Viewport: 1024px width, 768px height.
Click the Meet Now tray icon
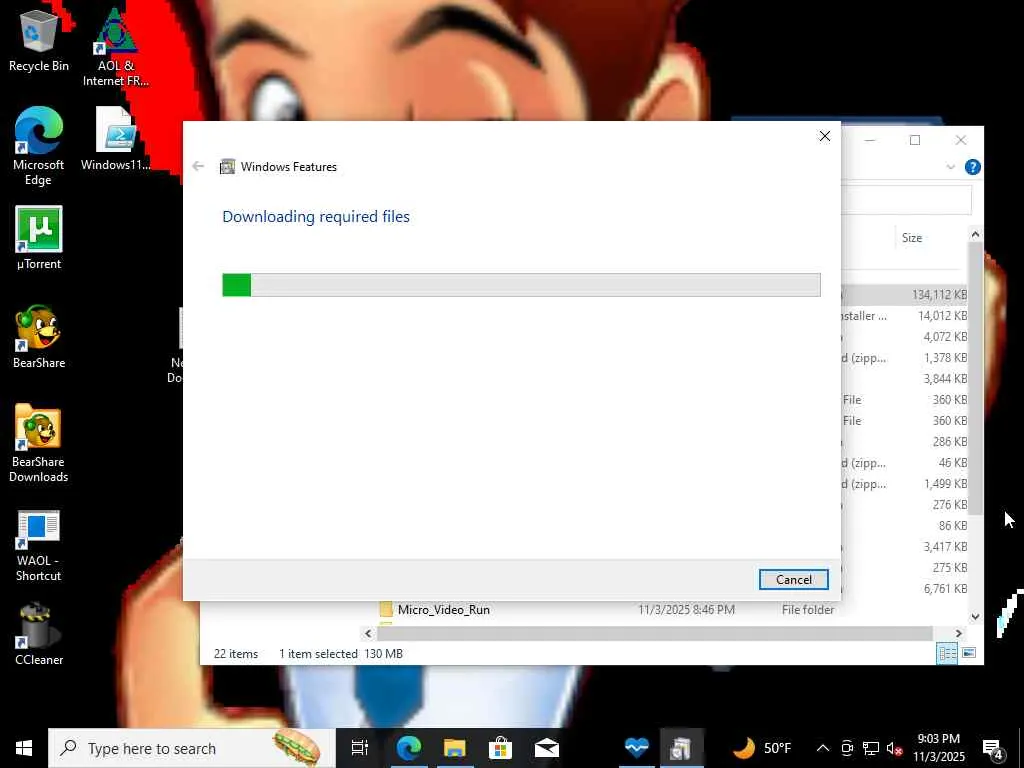pyautogui.click(x=847, y=748)
